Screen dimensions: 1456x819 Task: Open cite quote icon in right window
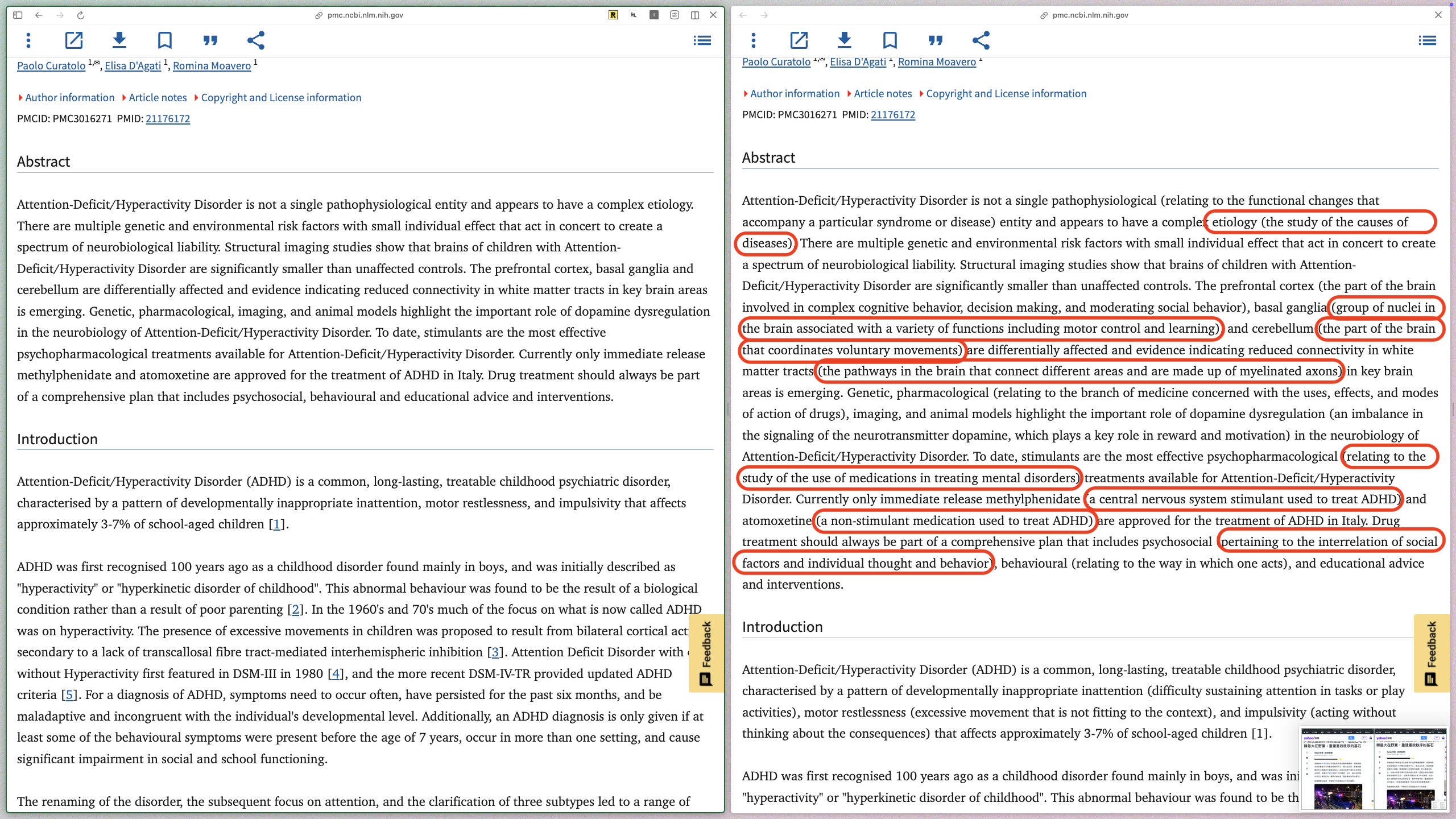coord(936,40)
